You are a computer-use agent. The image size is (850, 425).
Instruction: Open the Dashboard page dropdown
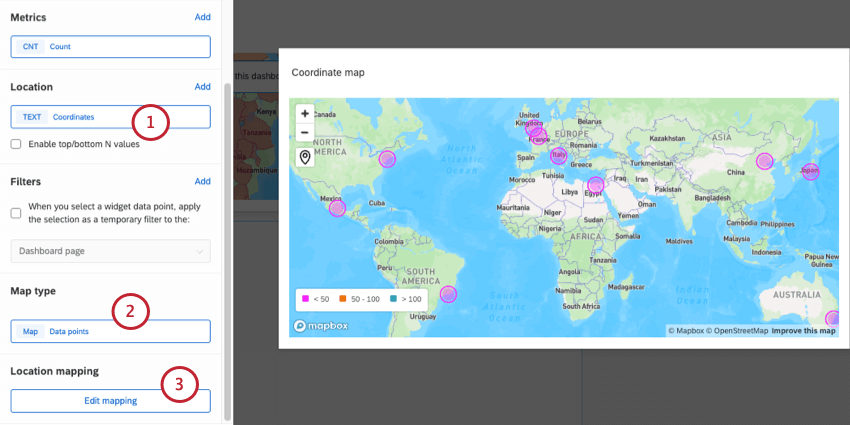(x=111, y=251)
